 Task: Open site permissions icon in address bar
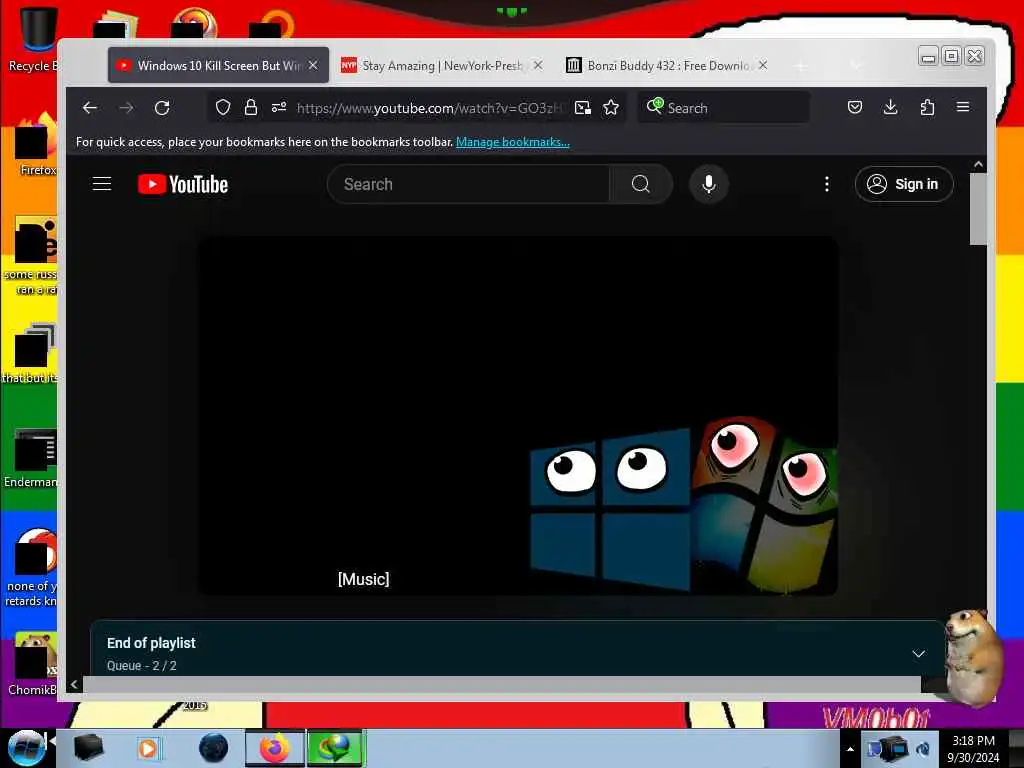pyautogui.click(x=279, y=108)
